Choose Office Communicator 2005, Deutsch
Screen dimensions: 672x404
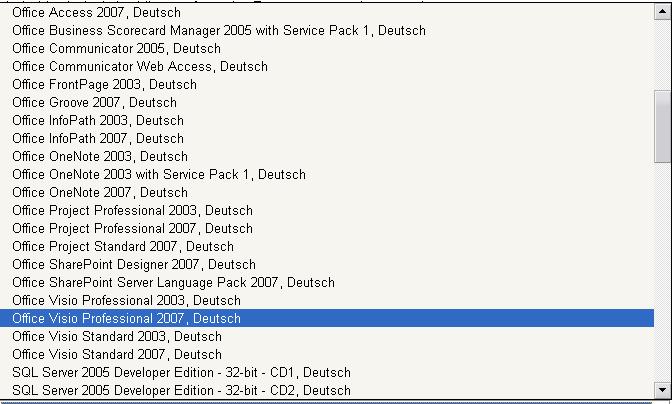[x=327, y=48]
